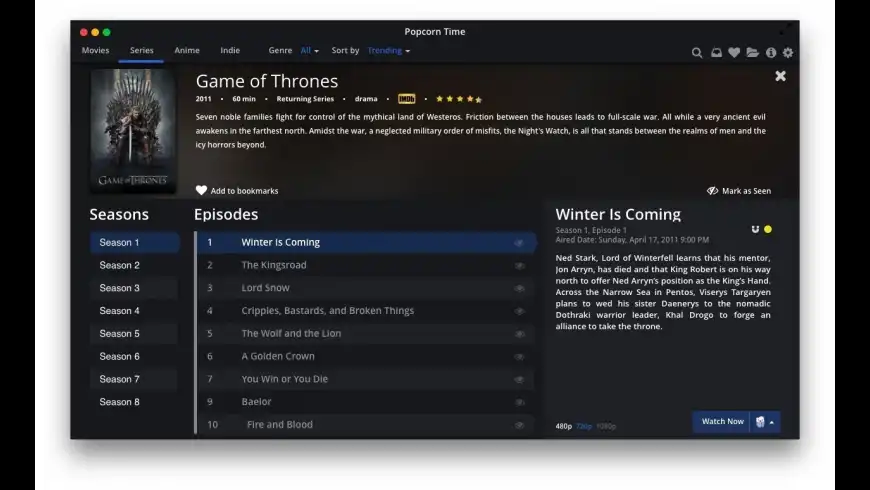This screenshot has width=870, height=490.
Task: Select episode The Wolf and the Lion
Action: point(366,334)
